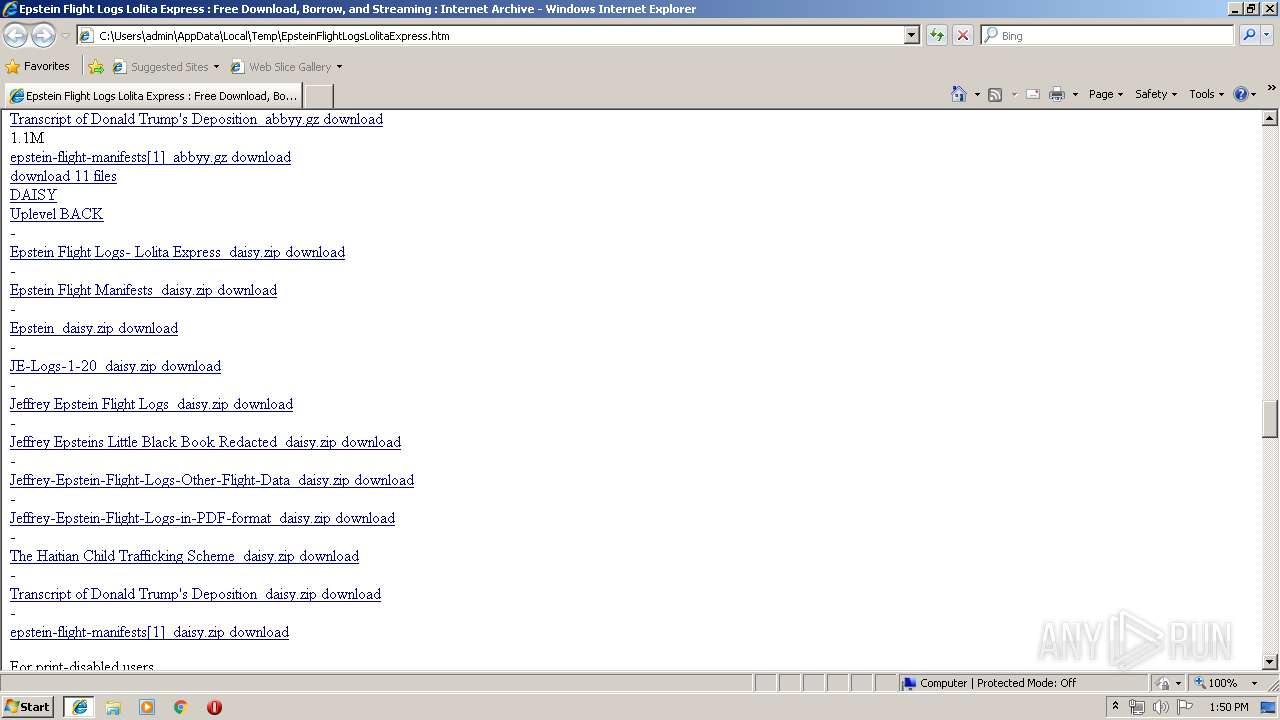Click the Show Desktop monitor icon in tray
This screenshot has height=720, width=1280.
coord(1269,707)
